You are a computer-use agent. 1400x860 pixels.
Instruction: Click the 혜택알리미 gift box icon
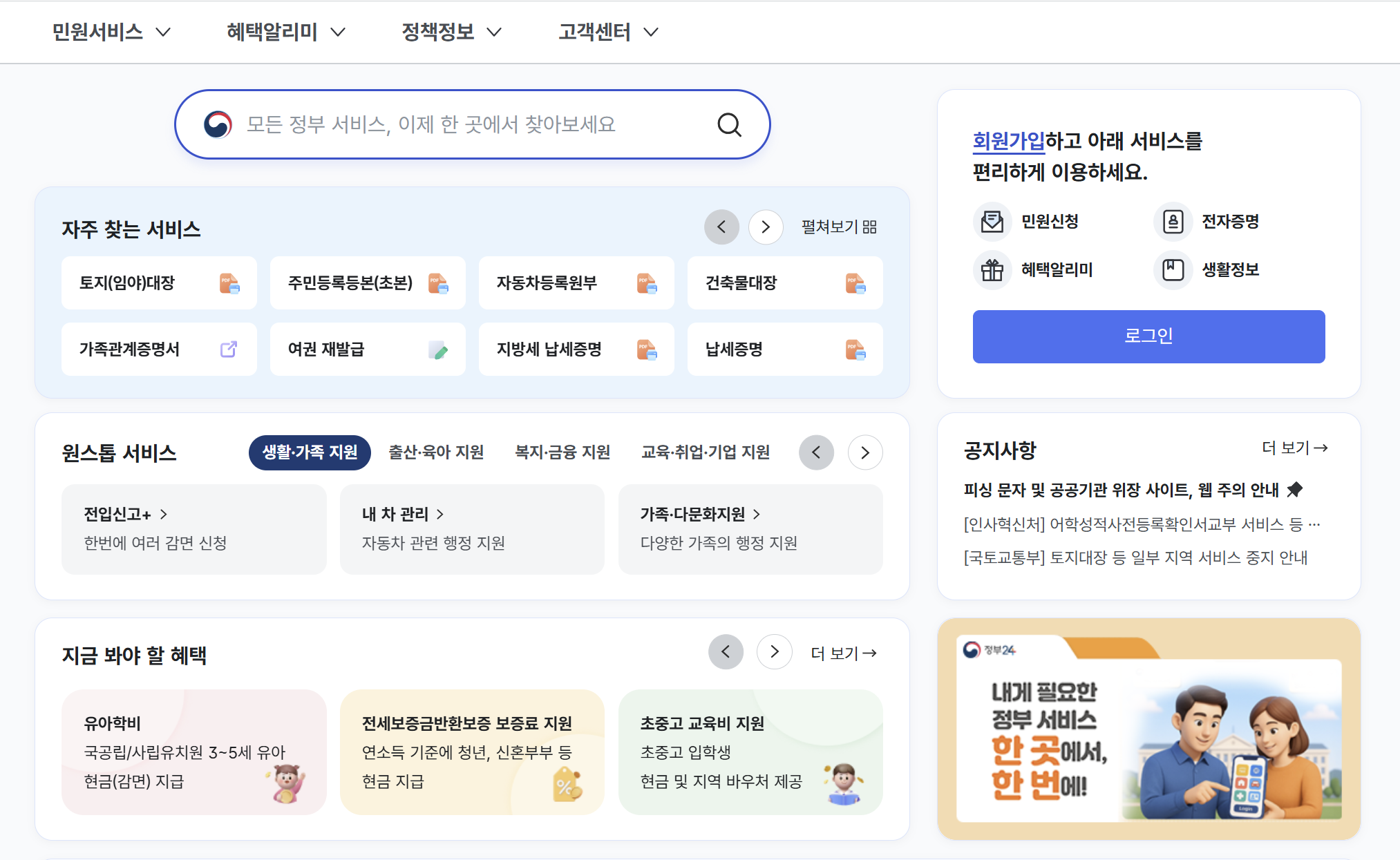tap(993, 269)
